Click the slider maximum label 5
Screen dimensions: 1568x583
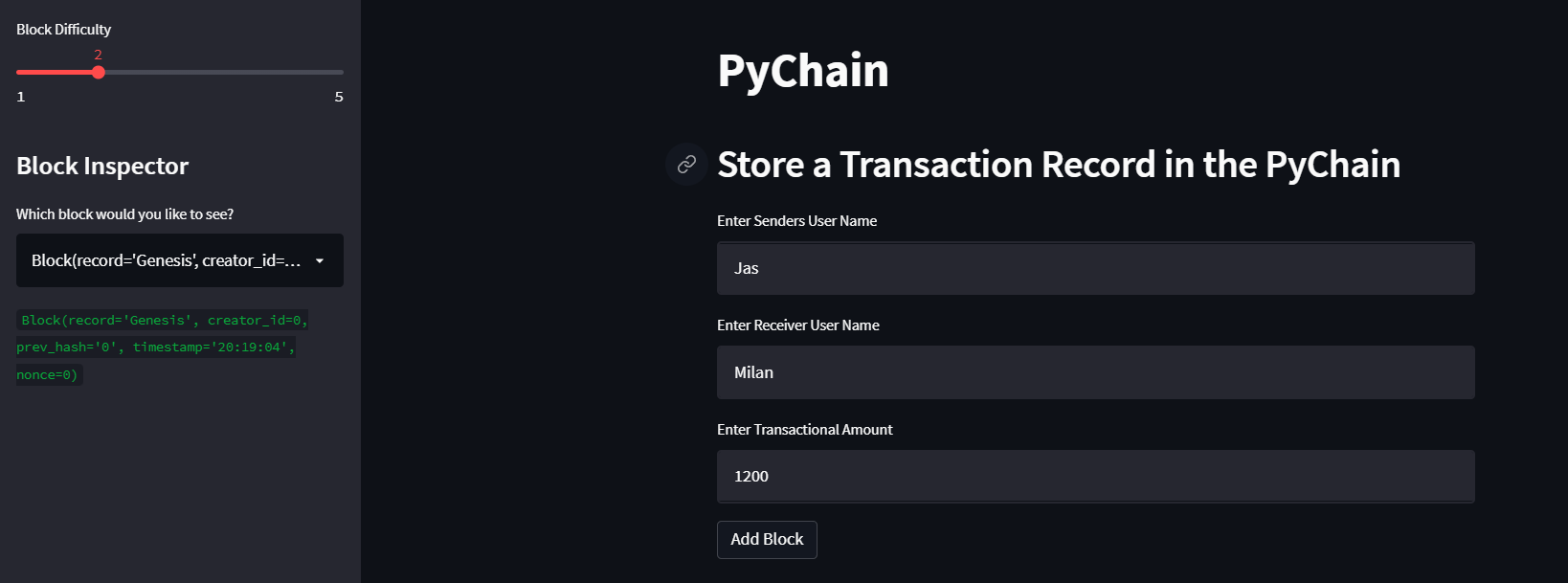pos(337,96)
